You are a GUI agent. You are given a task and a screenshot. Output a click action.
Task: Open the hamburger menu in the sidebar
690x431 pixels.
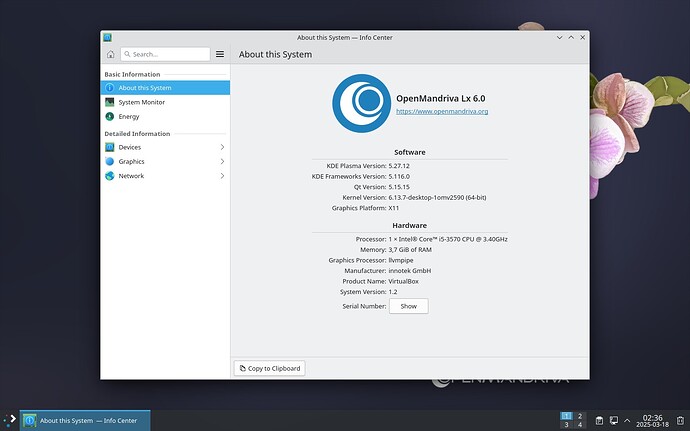(x=220, y=54)
